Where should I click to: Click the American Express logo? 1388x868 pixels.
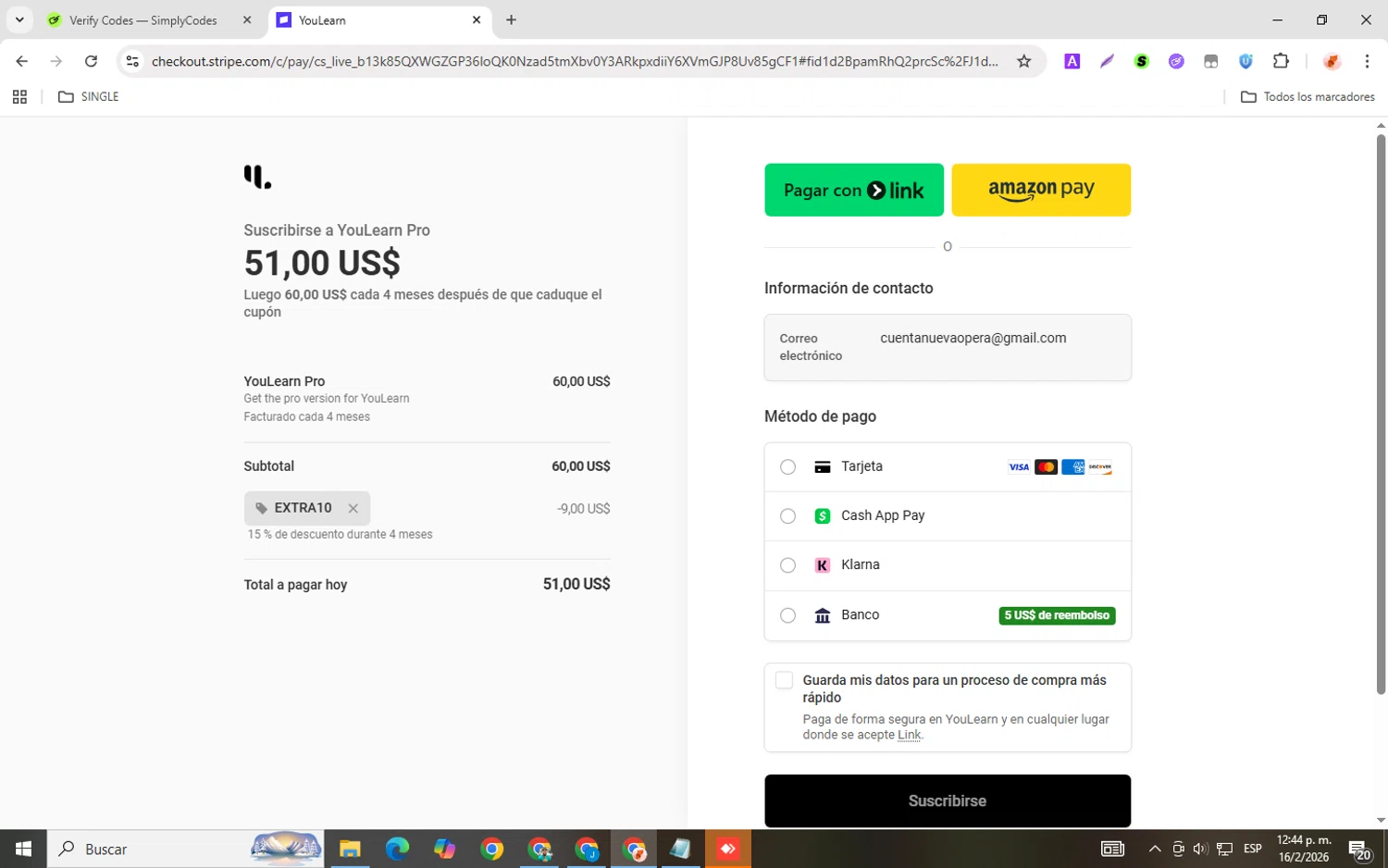click(x=1072, y=467)
